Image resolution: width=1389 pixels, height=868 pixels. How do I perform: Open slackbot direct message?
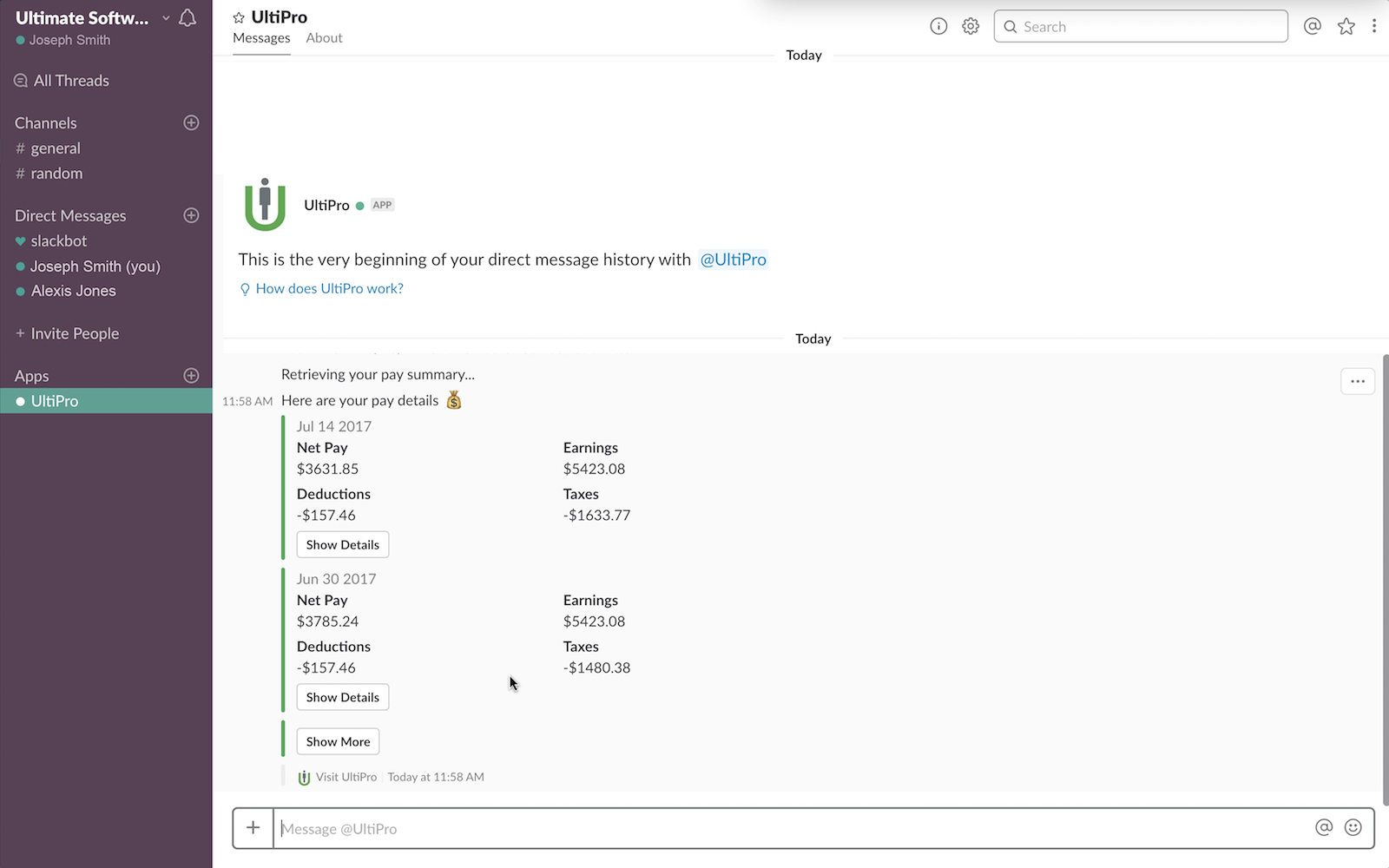pyautogui.click(x=106, y=241)
